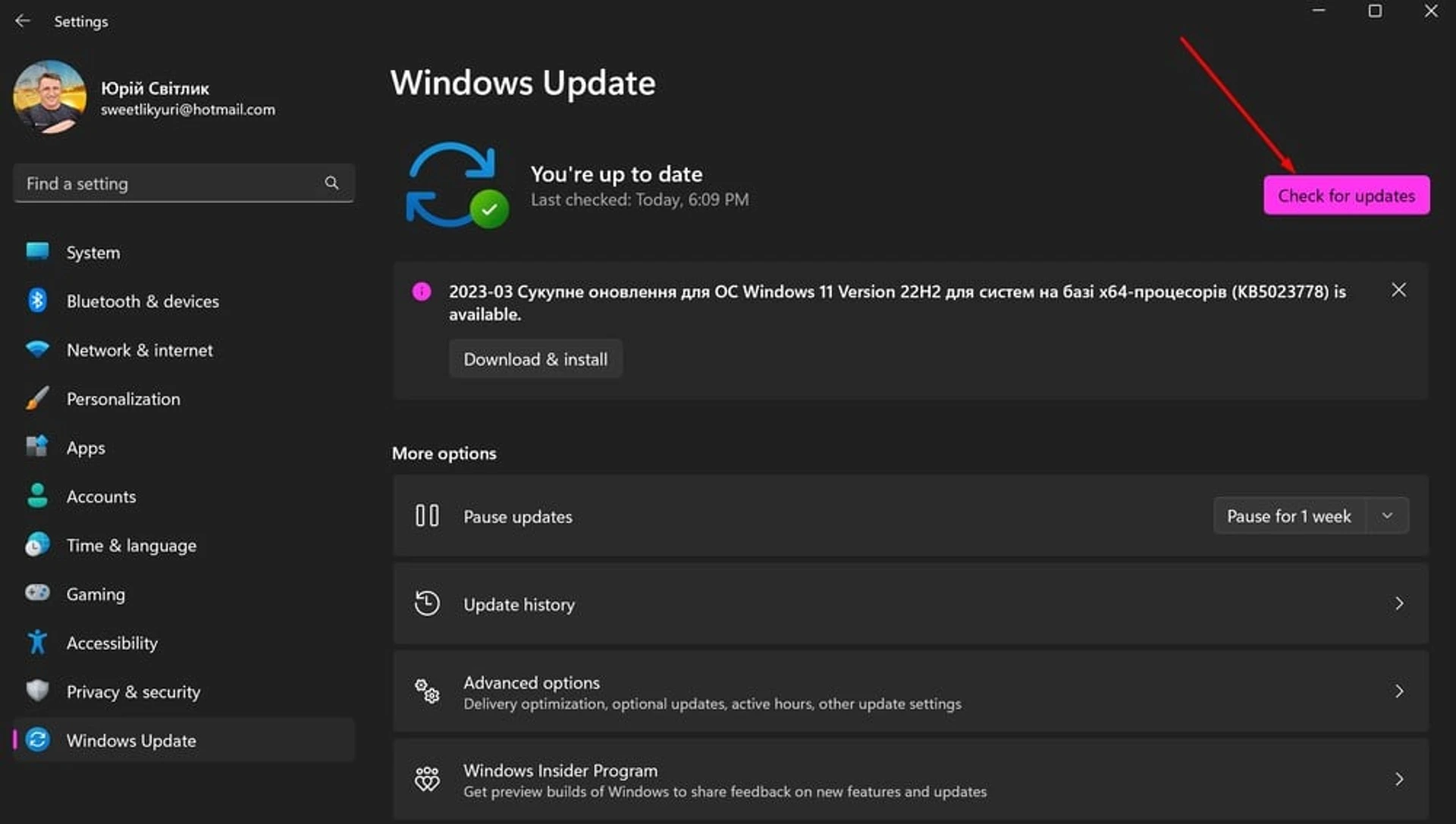
Task: Go to Time & language
Action: 184,545
